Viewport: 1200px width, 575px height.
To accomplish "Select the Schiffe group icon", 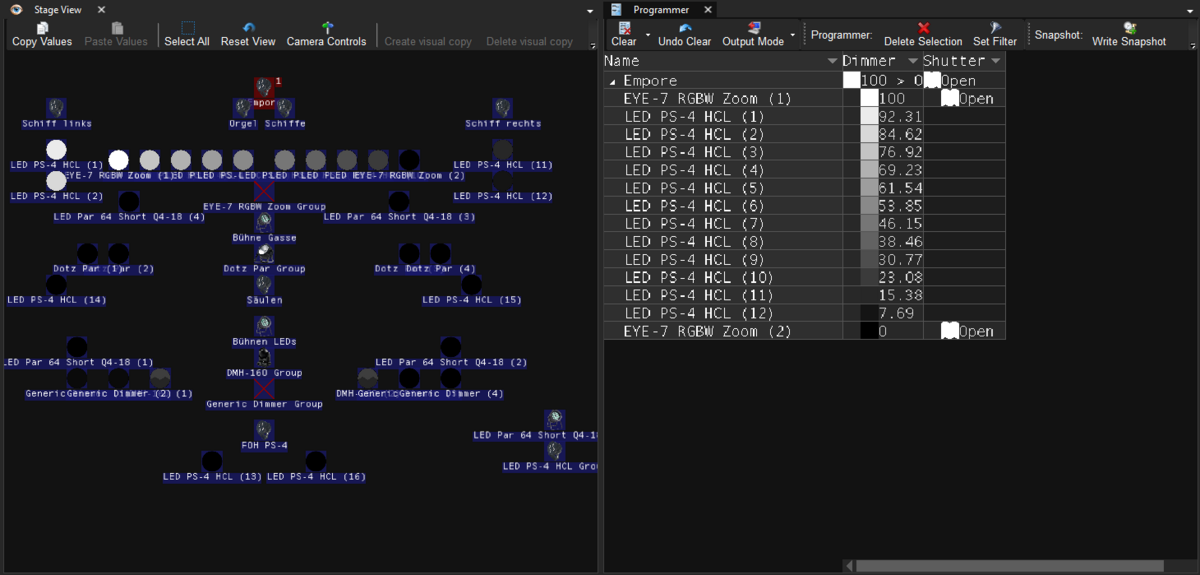I will [x=285, y=107].
